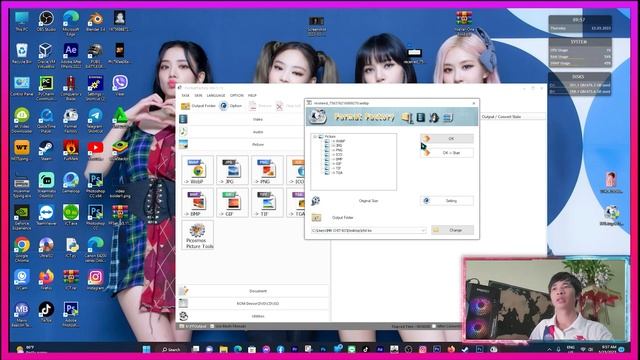This screenshot has height=360, width=640.
Task: Open the TASK menu
Action: 185,96
